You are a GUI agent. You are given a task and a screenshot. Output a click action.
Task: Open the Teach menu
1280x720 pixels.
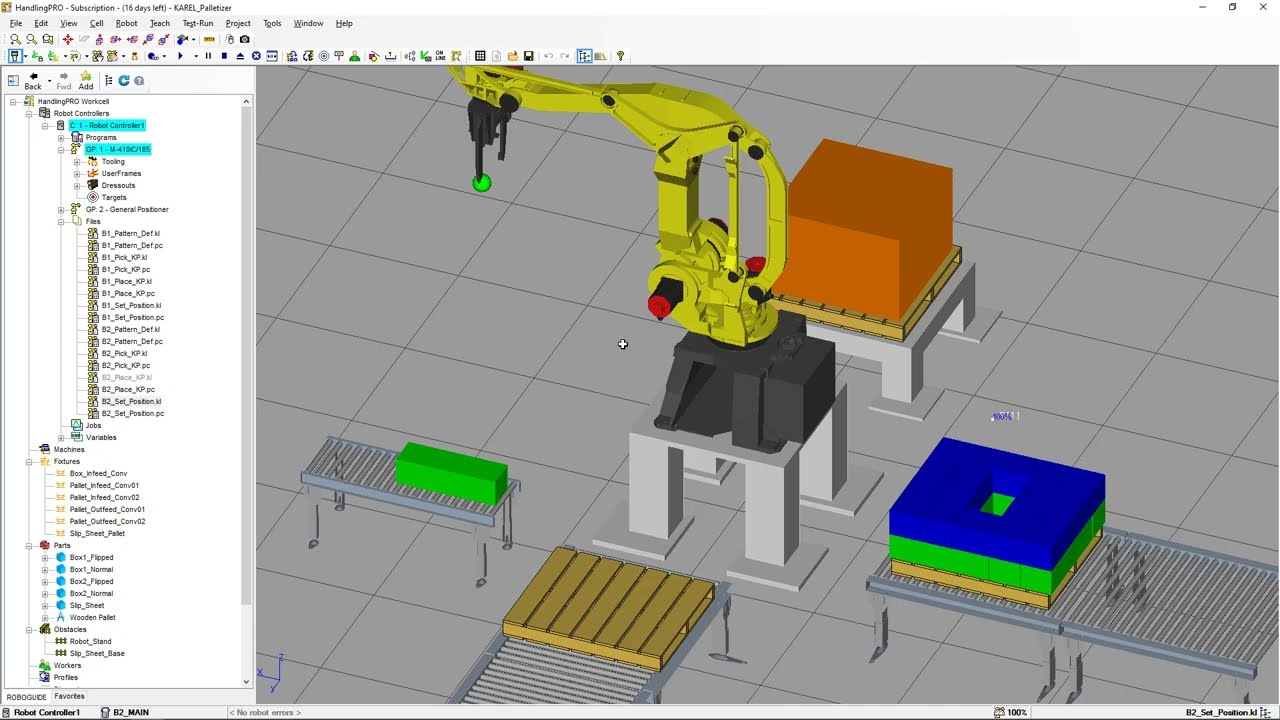point(160,23)
